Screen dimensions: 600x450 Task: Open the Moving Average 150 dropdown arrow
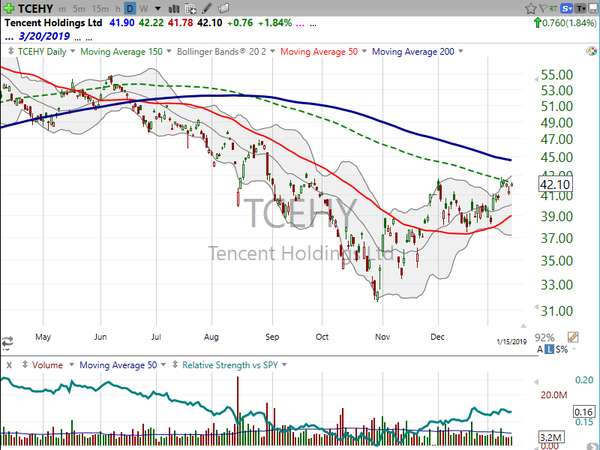tap(169, 51)
